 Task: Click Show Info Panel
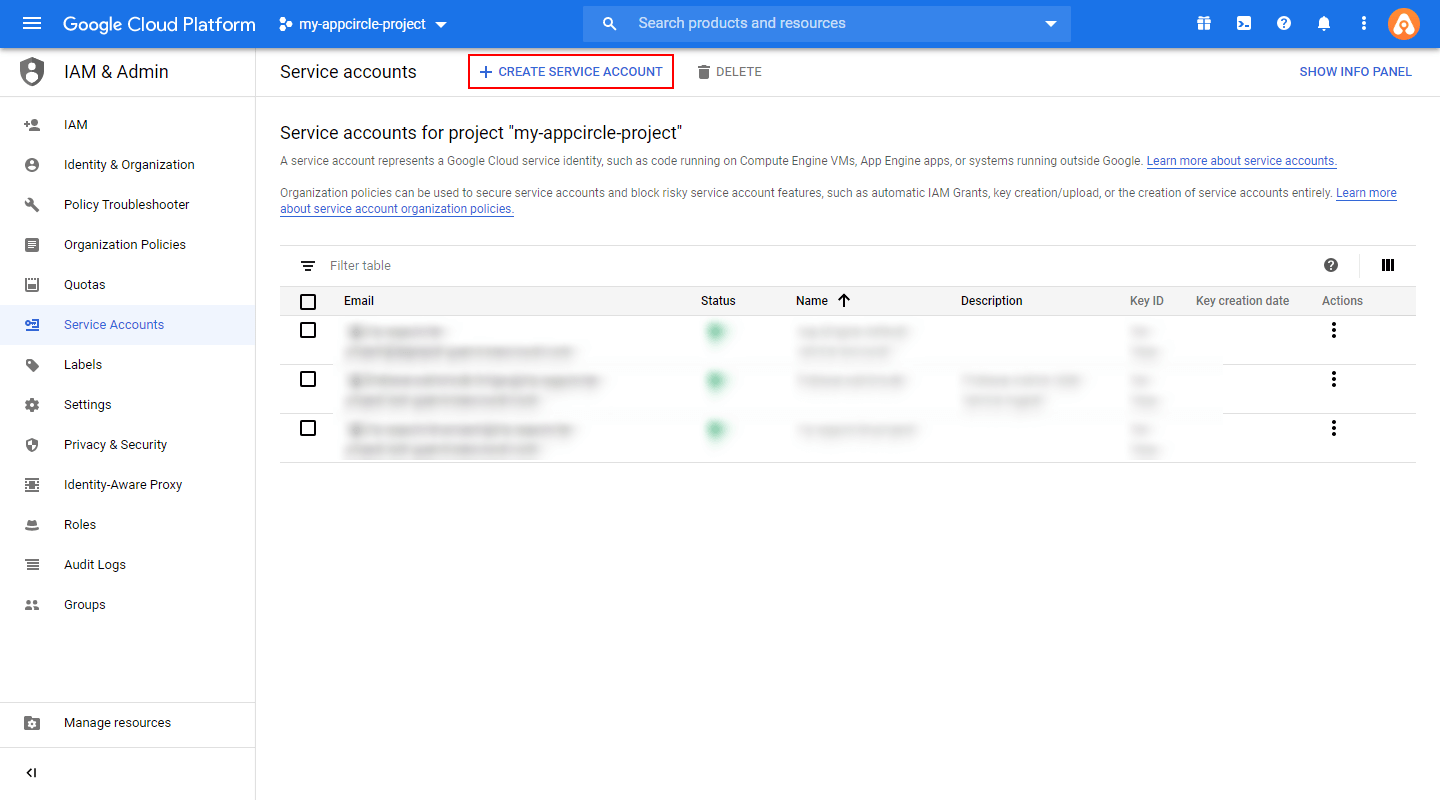1356,72
